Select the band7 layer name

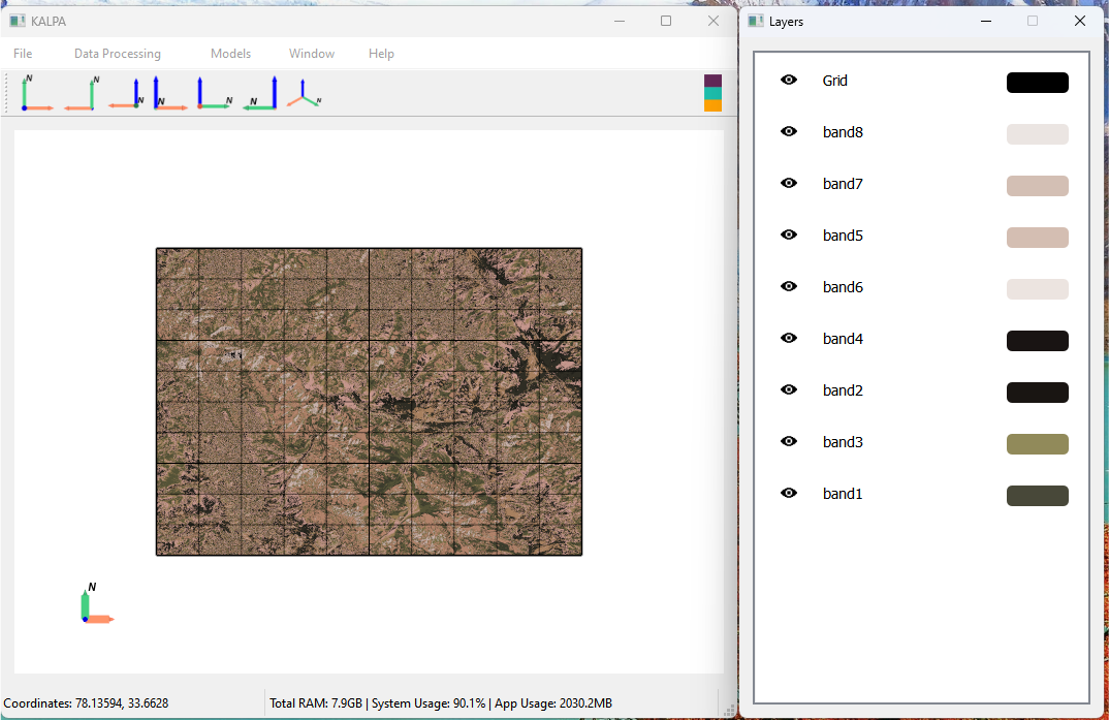[842, 184]
